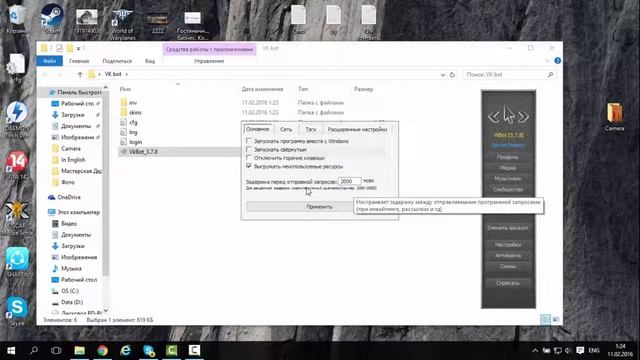Switch Explorer to details view icon
This screenshot has height=360, width=640.
point(545,320)
